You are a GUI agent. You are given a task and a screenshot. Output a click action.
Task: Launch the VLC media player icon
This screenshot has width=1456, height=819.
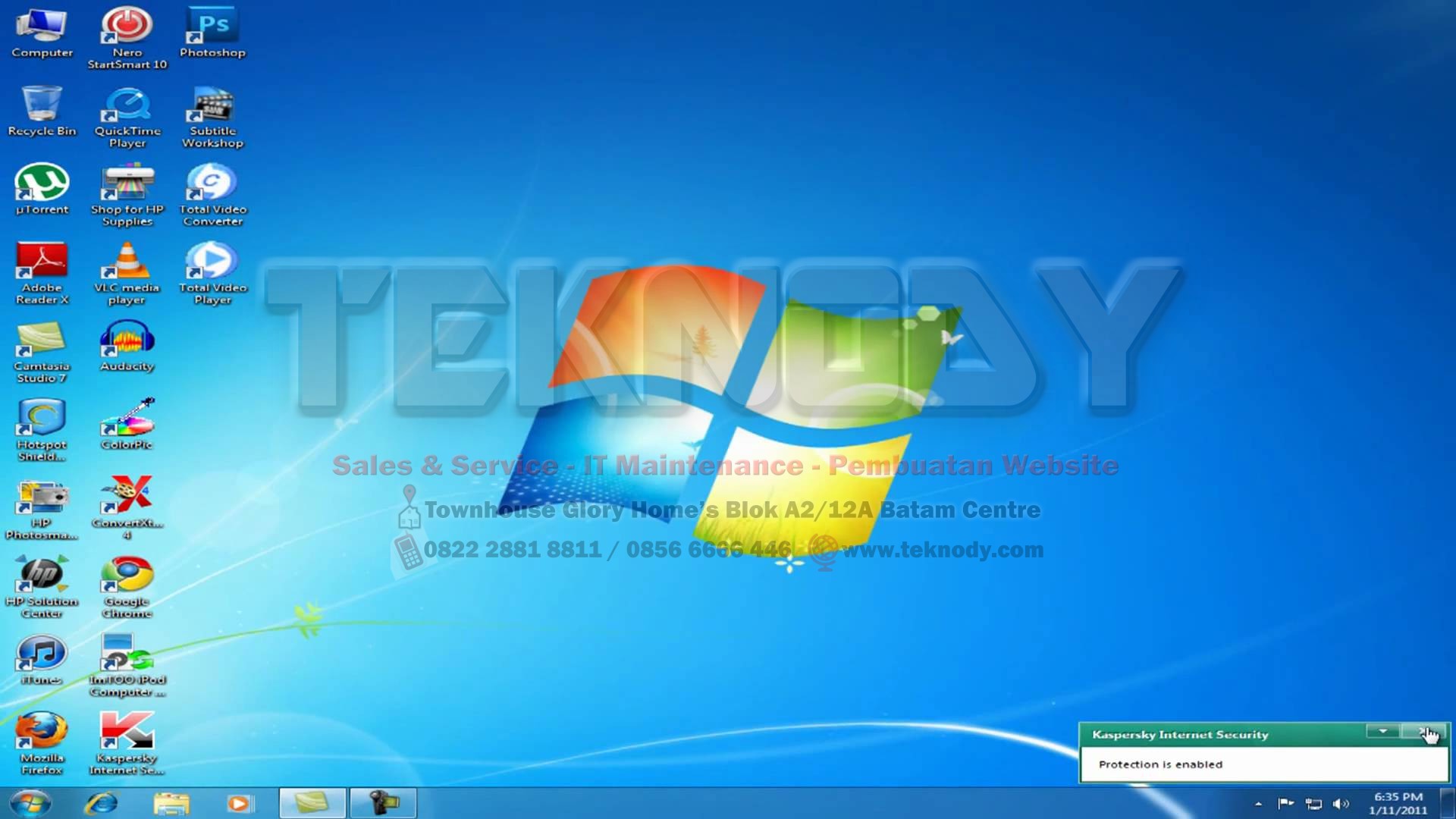pos(127,274)
